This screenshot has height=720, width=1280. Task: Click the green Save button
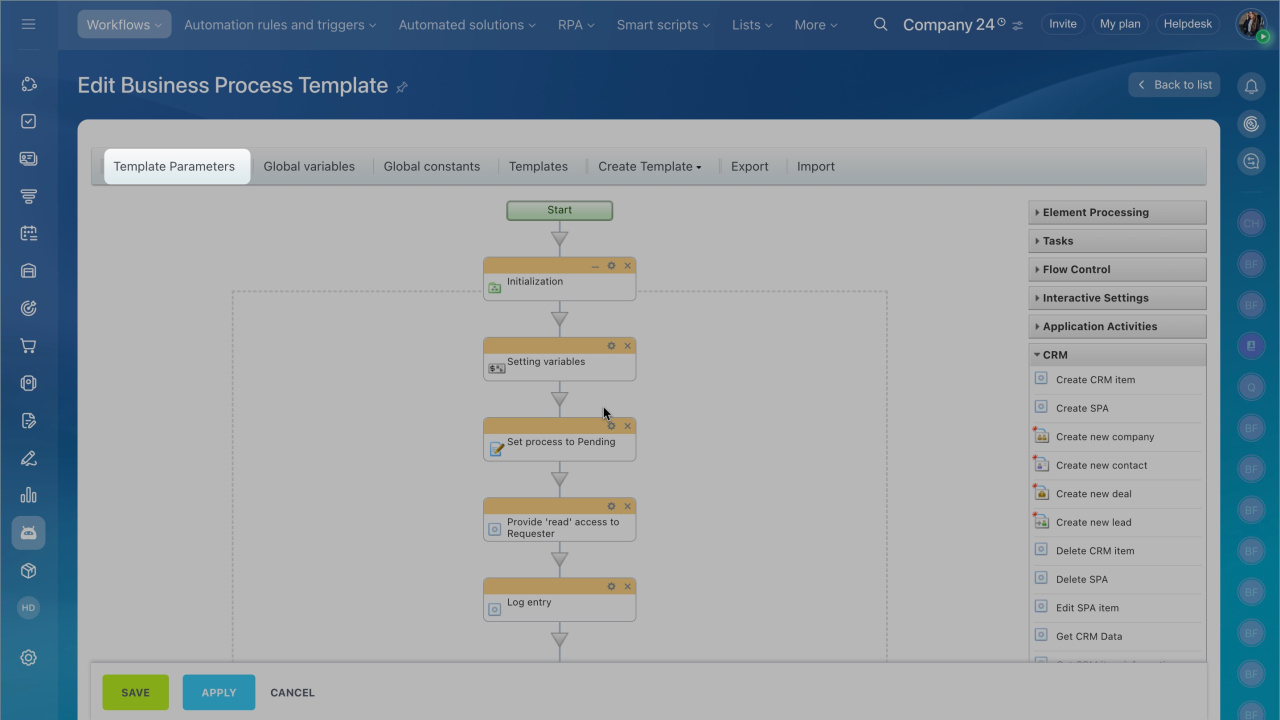coord(135,692)
